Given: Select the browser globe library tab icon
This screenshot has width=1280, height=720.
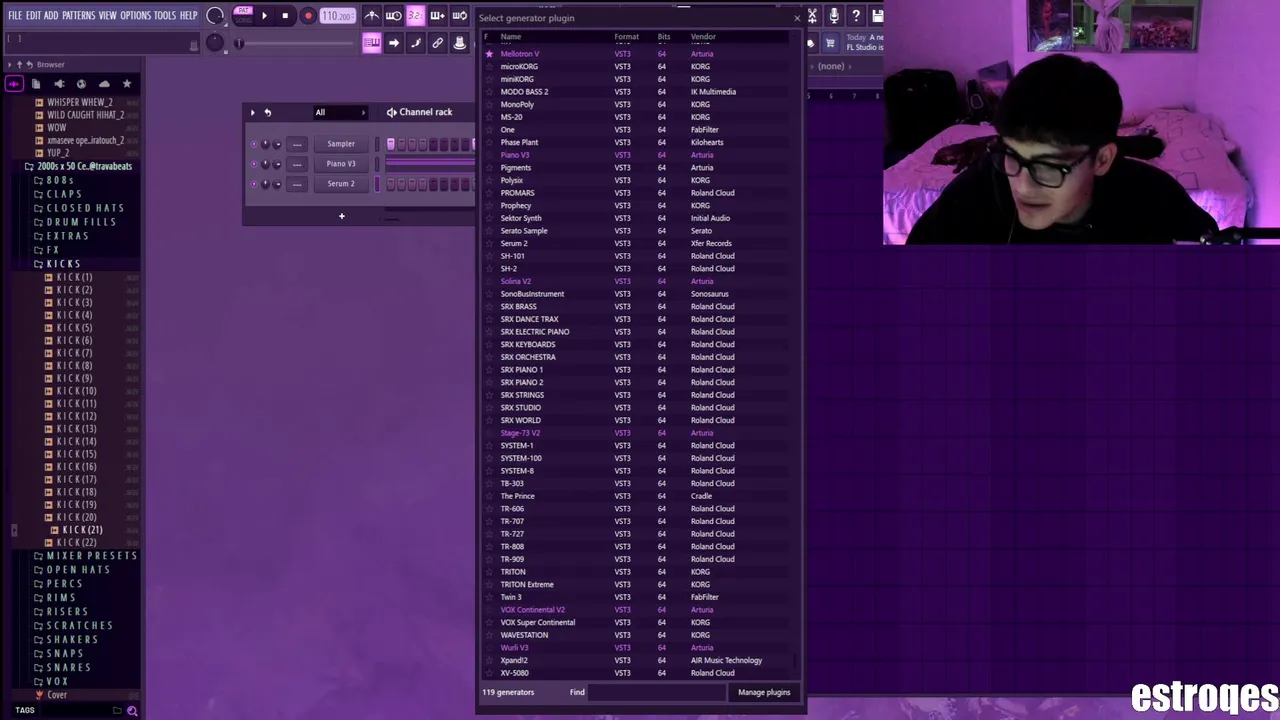Looking at the screenshot, I should [81, 84].
